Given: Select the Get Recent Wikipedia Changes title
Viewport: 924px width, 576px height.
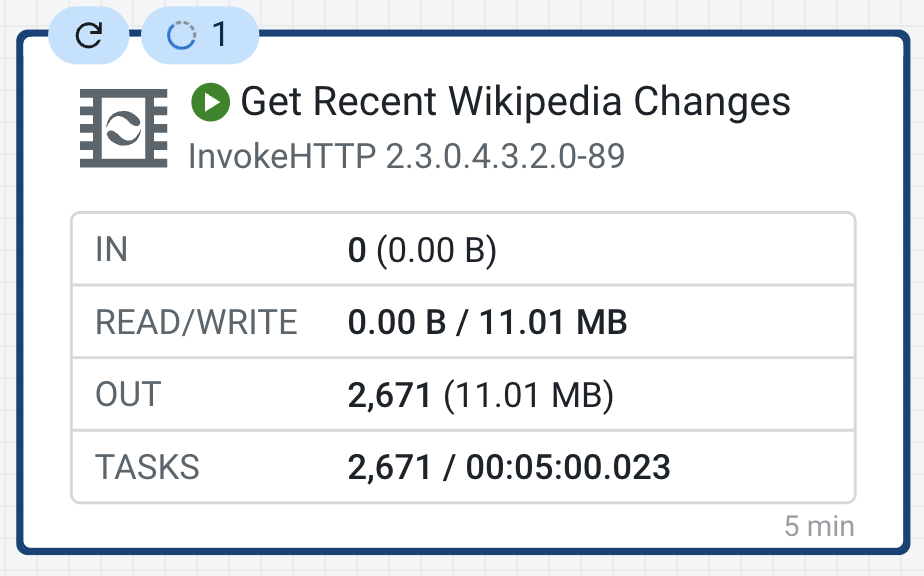Looking at the screenshot, I should click(x=515, y=102).
